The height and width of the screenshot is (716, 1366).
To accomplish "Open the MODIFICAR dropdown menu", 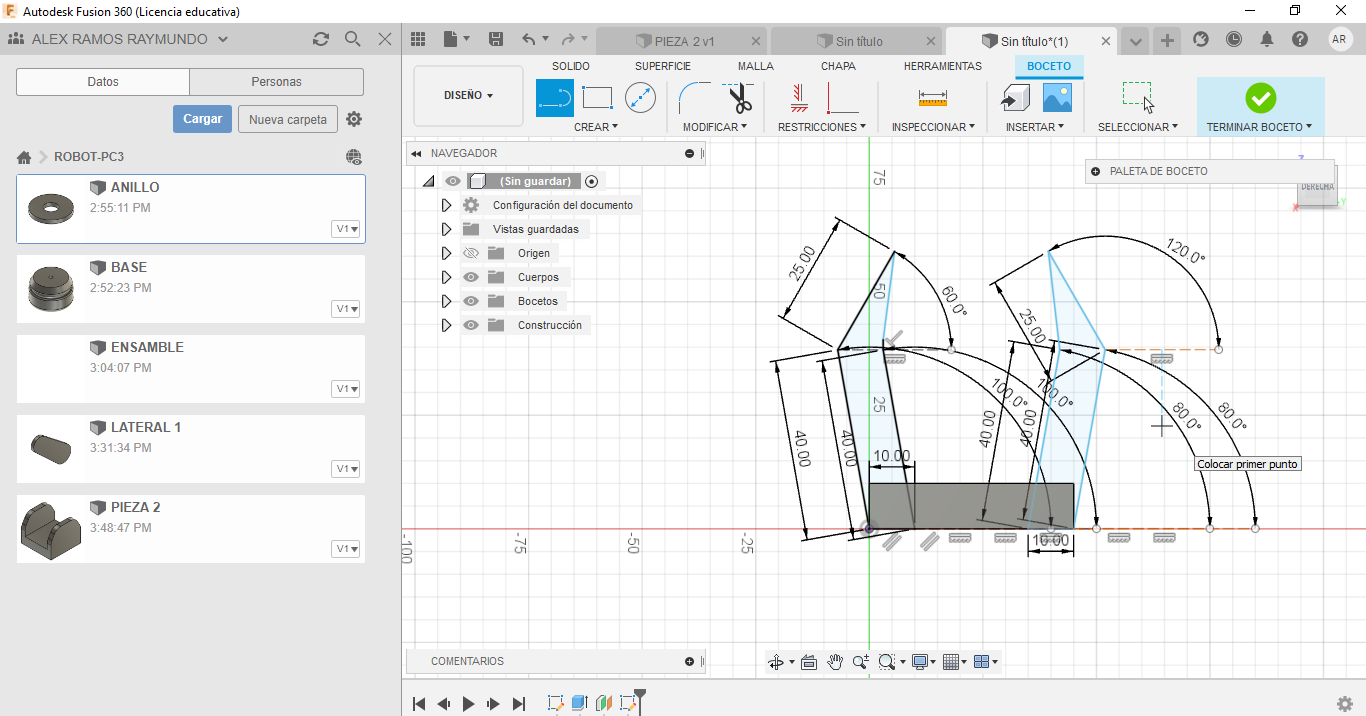I will 715,127.
